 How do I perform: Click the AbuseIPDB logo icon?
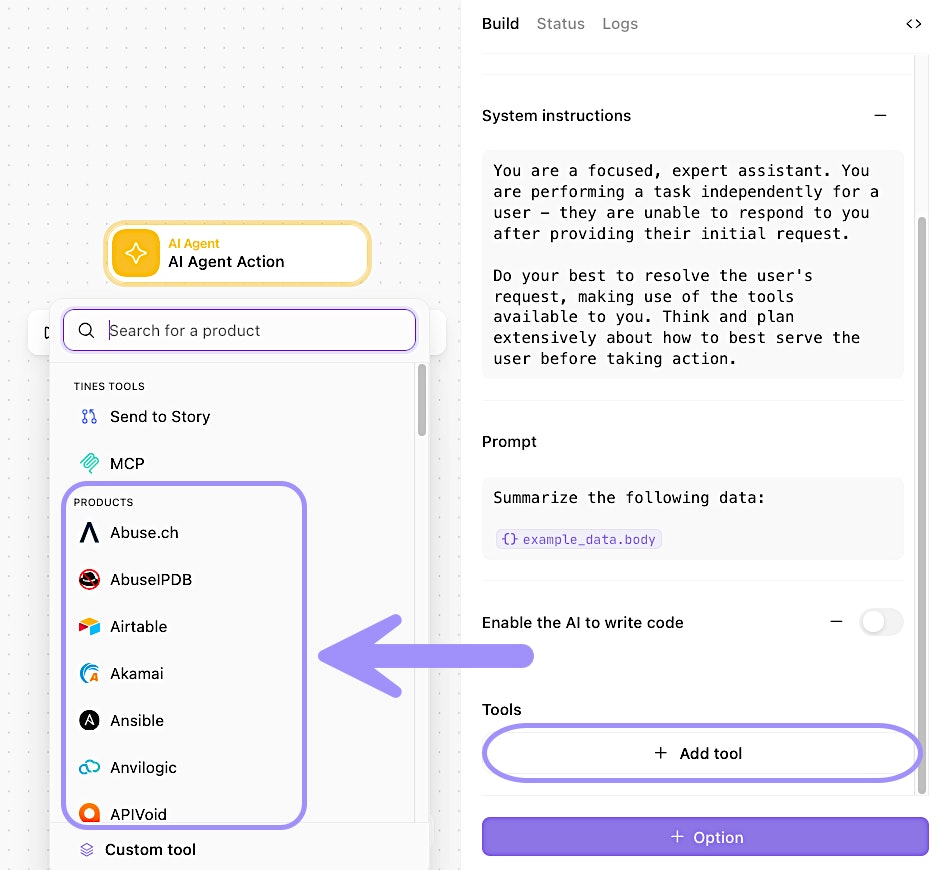tap(89, 579)
